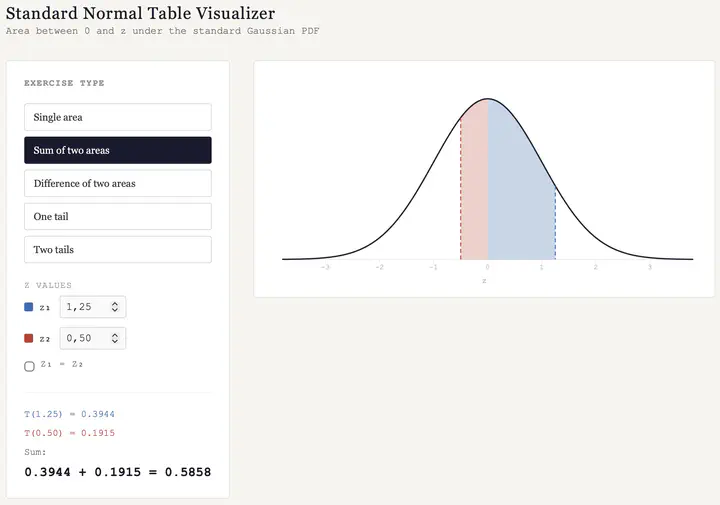The width and height of the screenshot is (720, 505).
Task: Click the blue shaded area on the curve
Action: (x=520, y=200)
